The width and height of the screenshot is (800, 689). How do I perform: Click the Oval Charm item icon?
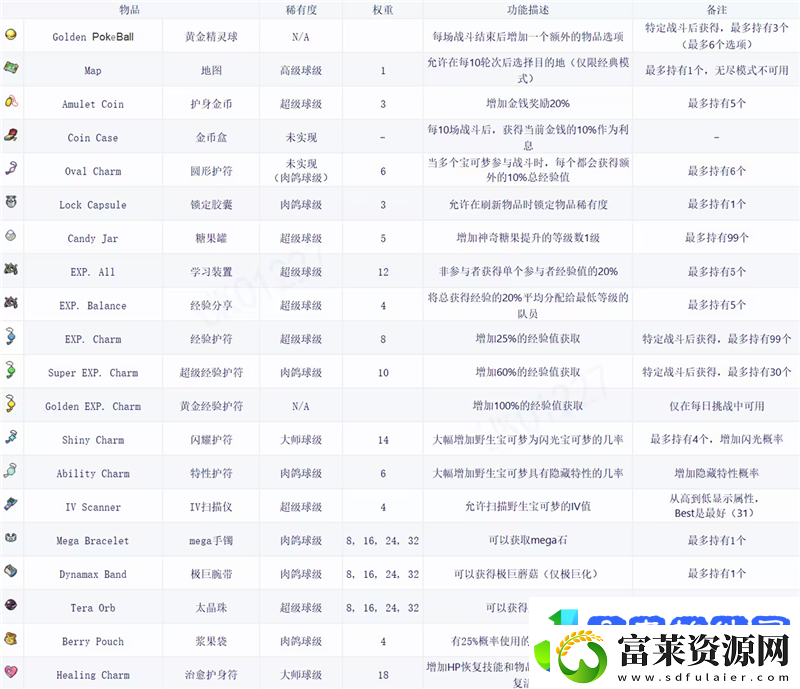point(11,168)
